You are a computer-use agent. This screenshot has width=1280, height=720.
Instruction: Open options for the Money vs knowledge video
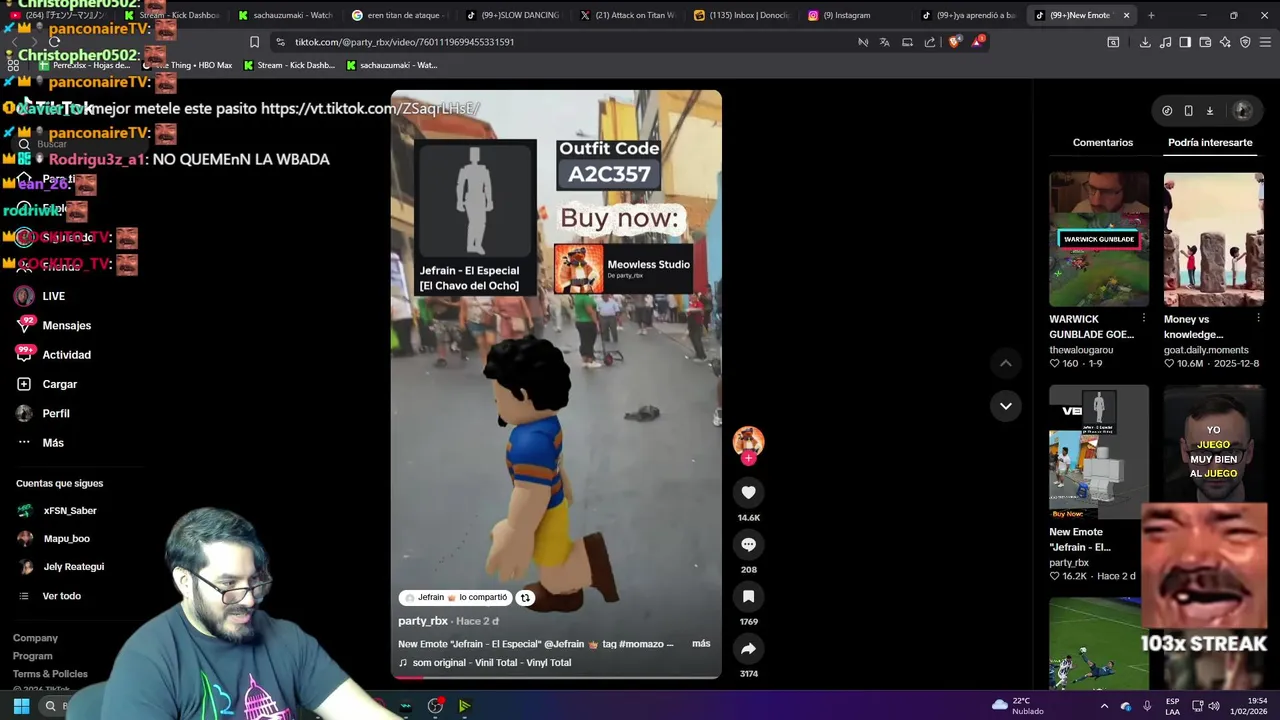pos(1258,319)
